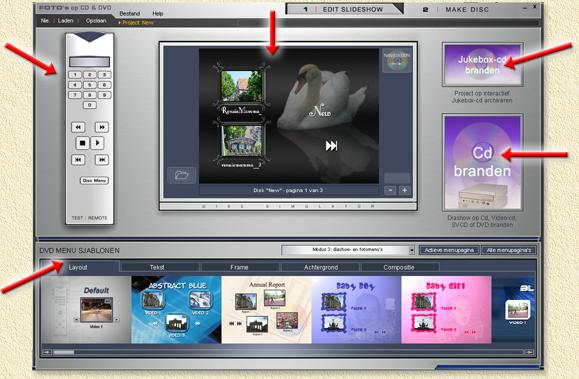Click the next page arrows in menu preview
579x379 pixels.
point(331,146)
